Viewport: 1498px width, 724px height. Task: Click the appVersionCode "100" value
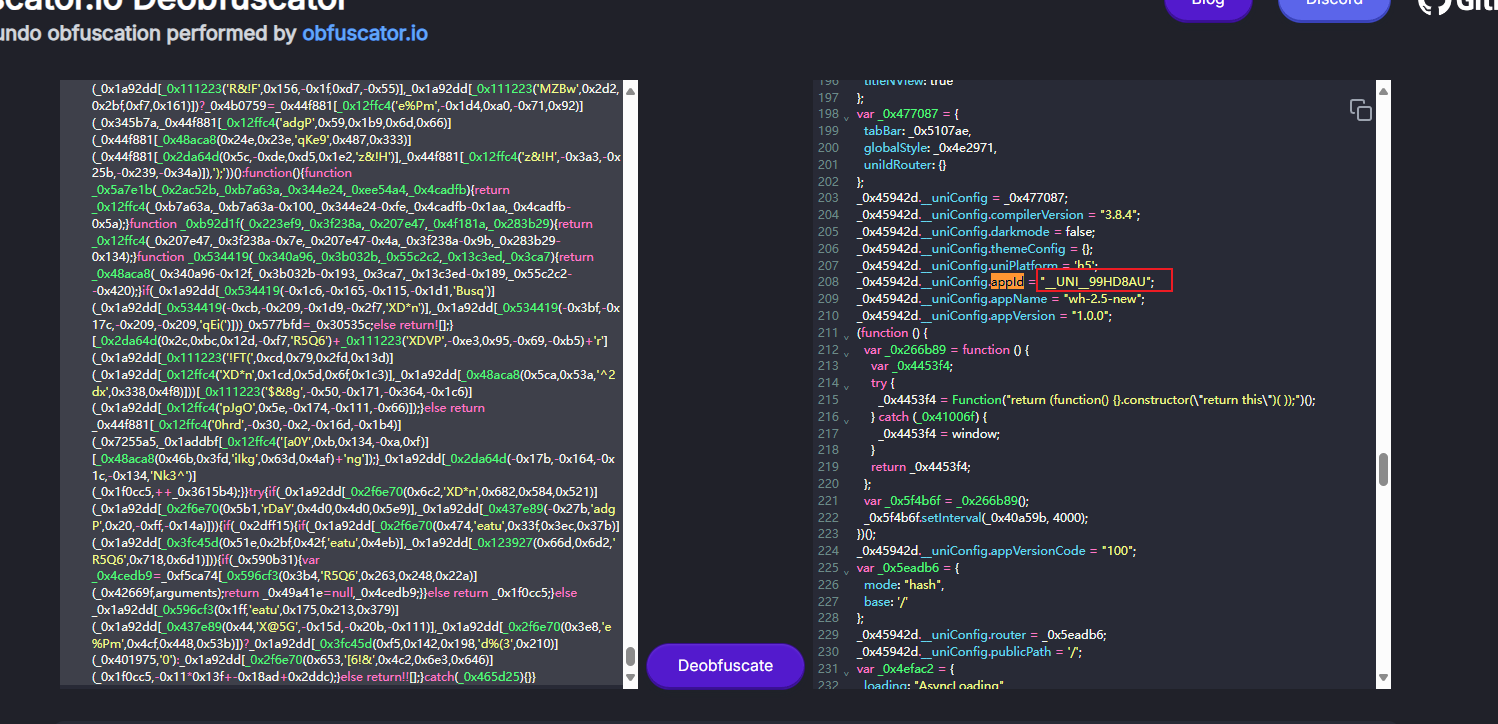click(1115, 551)
